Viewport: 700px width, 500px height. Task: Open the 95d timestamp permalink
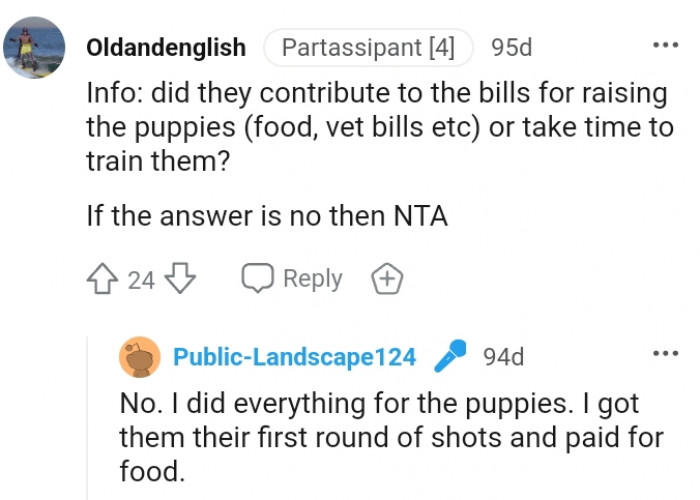click(512, 47)
